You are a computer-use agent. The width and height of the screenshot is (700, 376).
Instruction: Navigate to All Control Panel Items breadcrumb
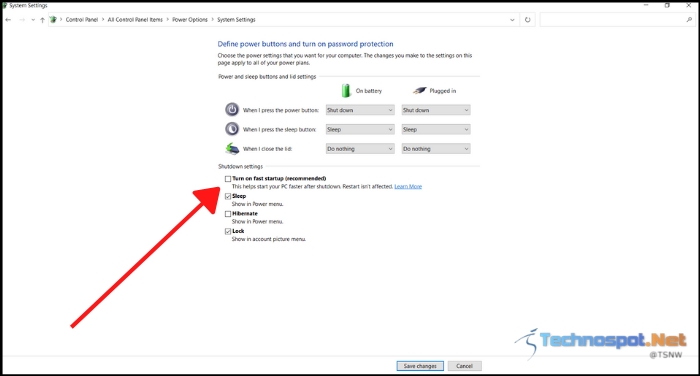(135, 20)
